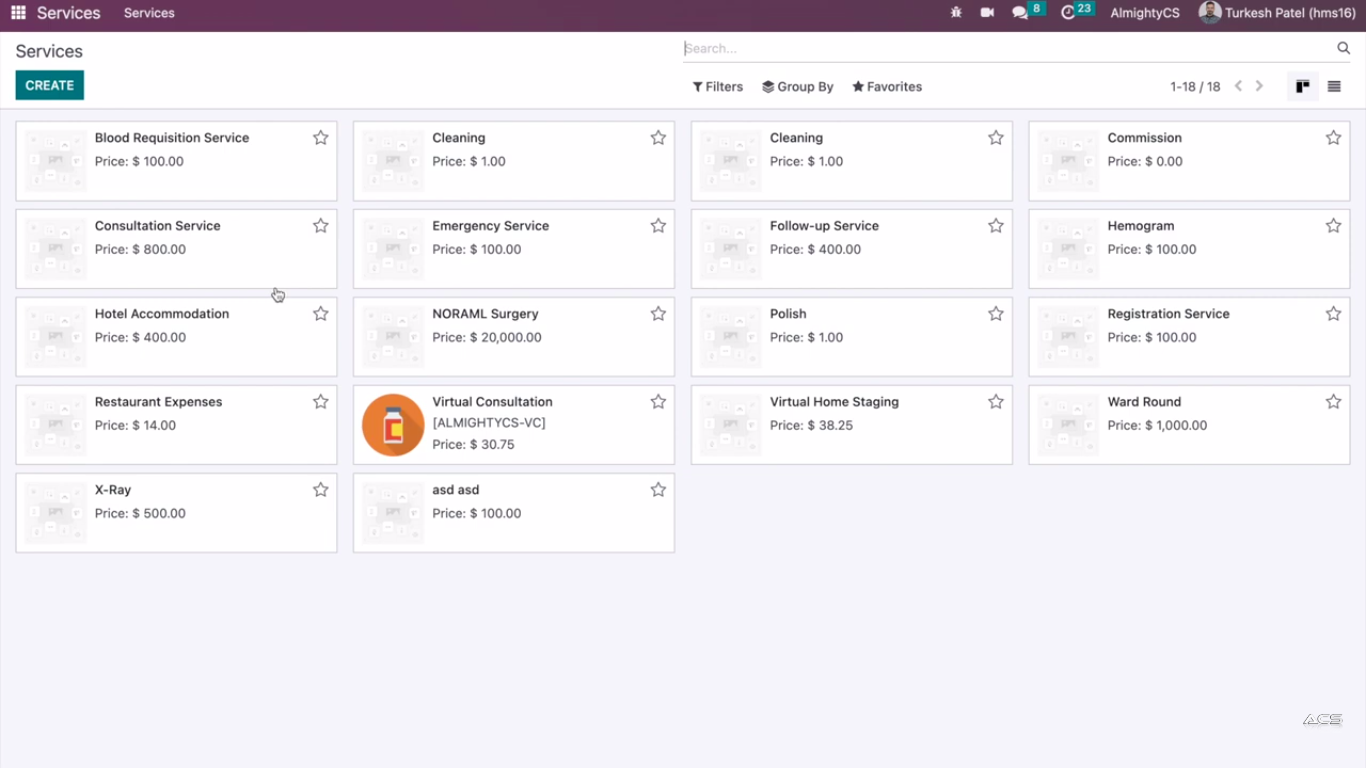Open the Consultation Service record
Screen dimensions: 1366x768
click(x=158, y=226)
